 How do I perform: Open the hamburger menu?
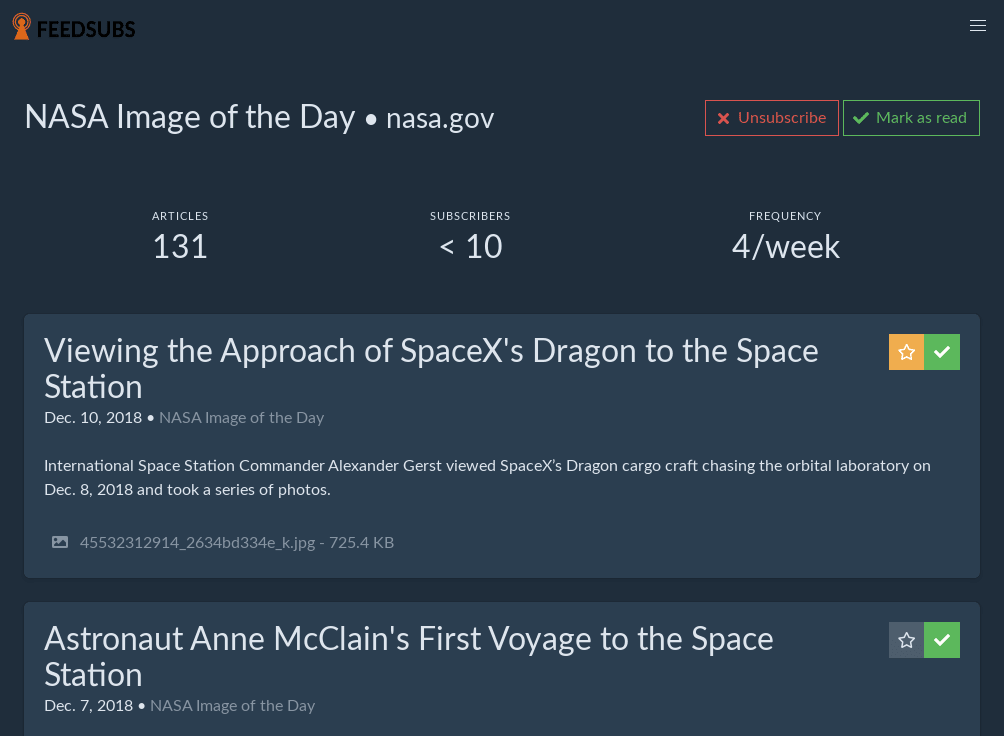coord(978,26)
